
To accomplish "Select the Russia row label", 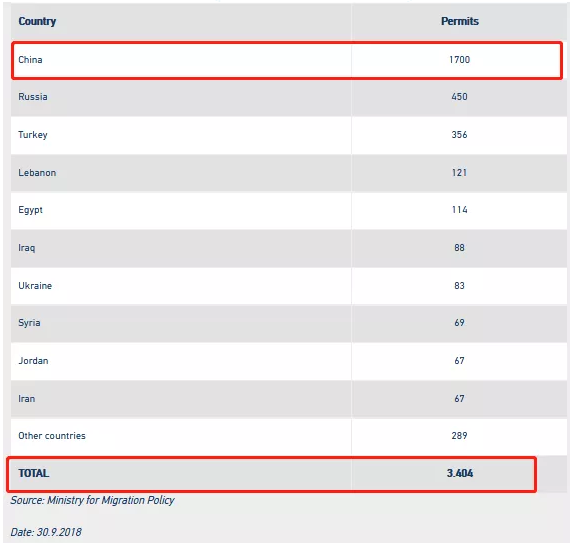I will pos(33,97).
